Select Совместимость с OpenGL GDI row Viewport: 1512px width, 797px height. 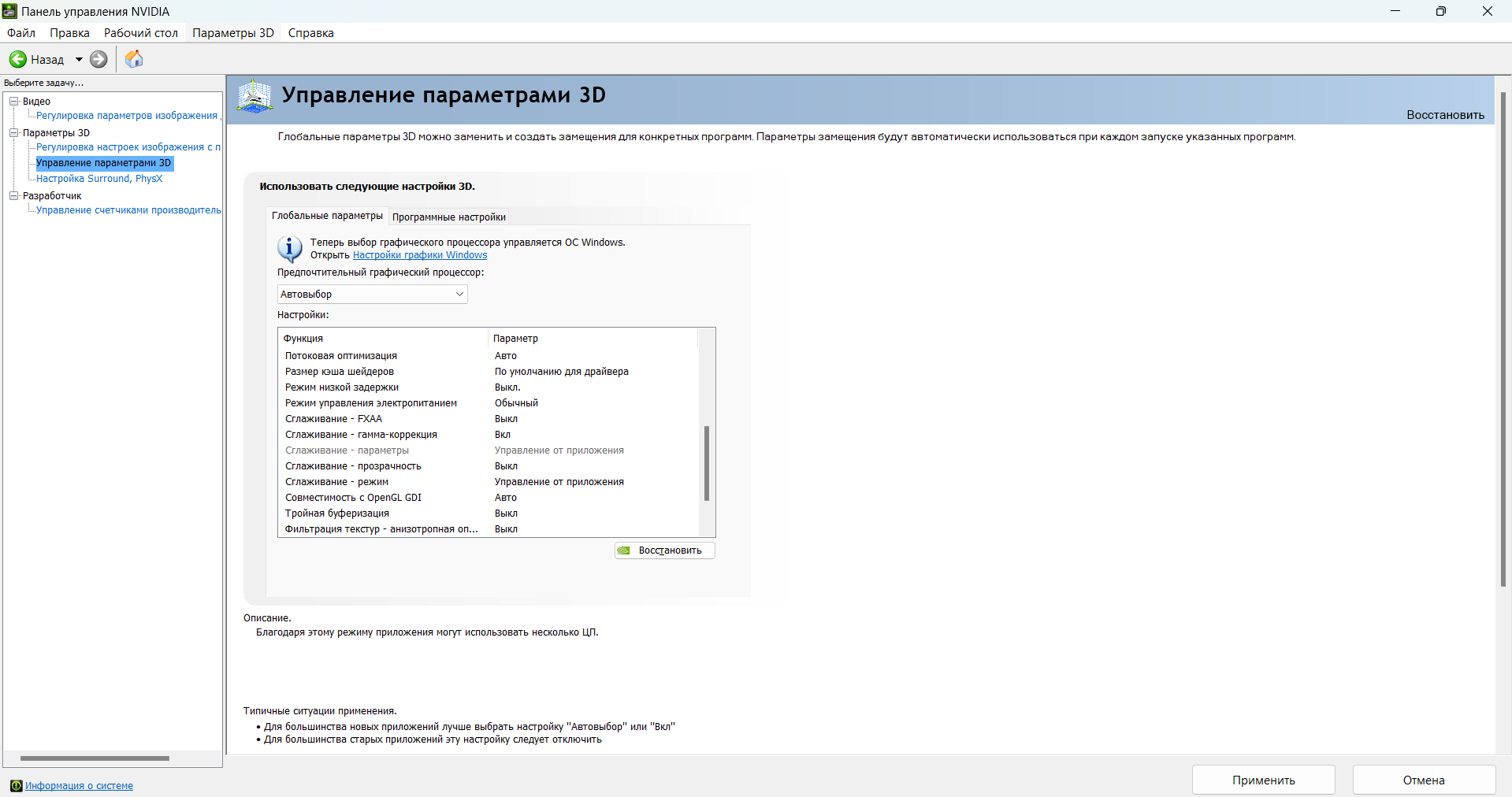click(x=489, y=498)
